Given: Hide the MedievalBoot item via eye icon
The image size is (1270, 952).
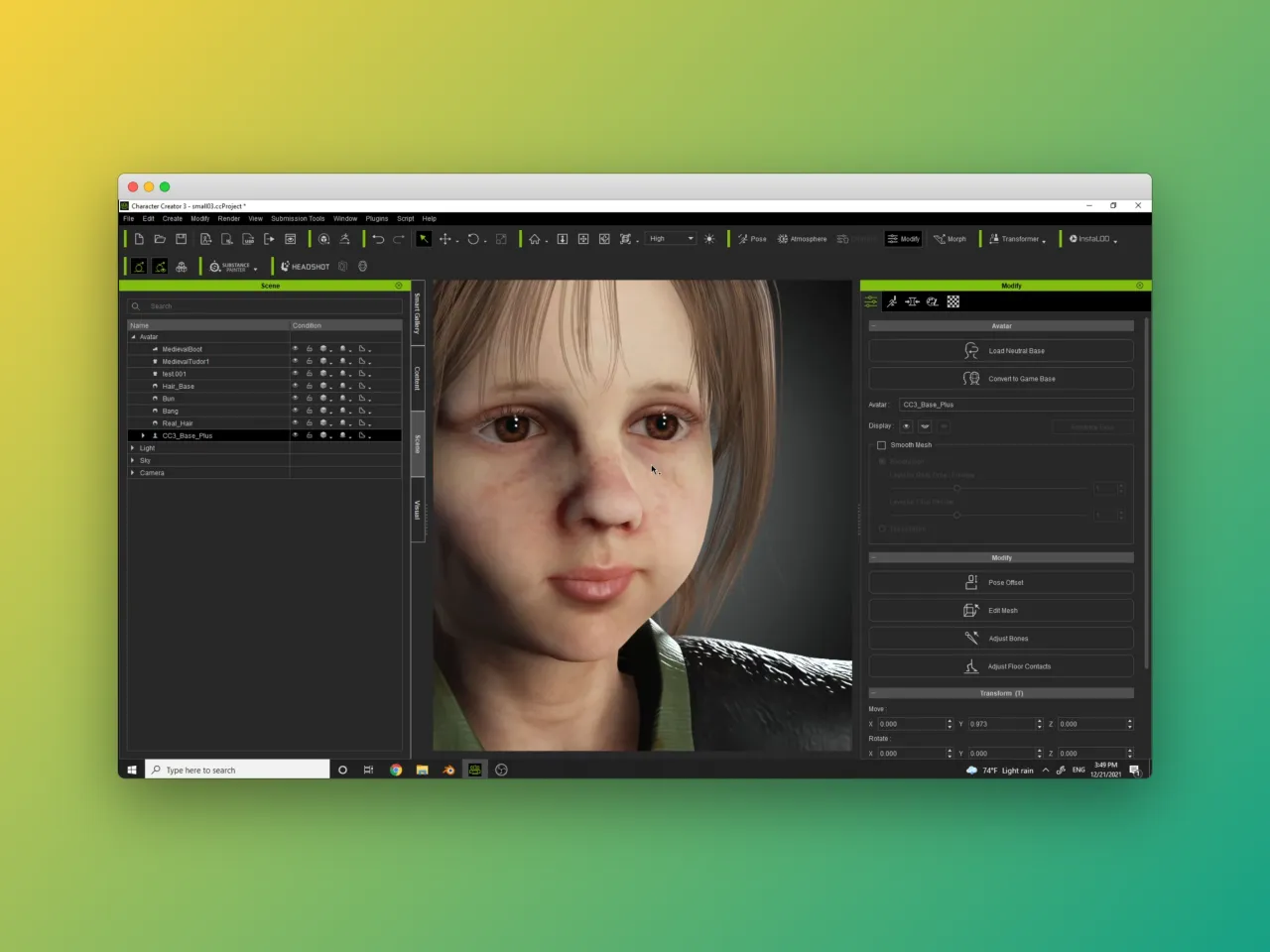Looking at the screenshot, I should pyautogui.click(x=295, y=349).
